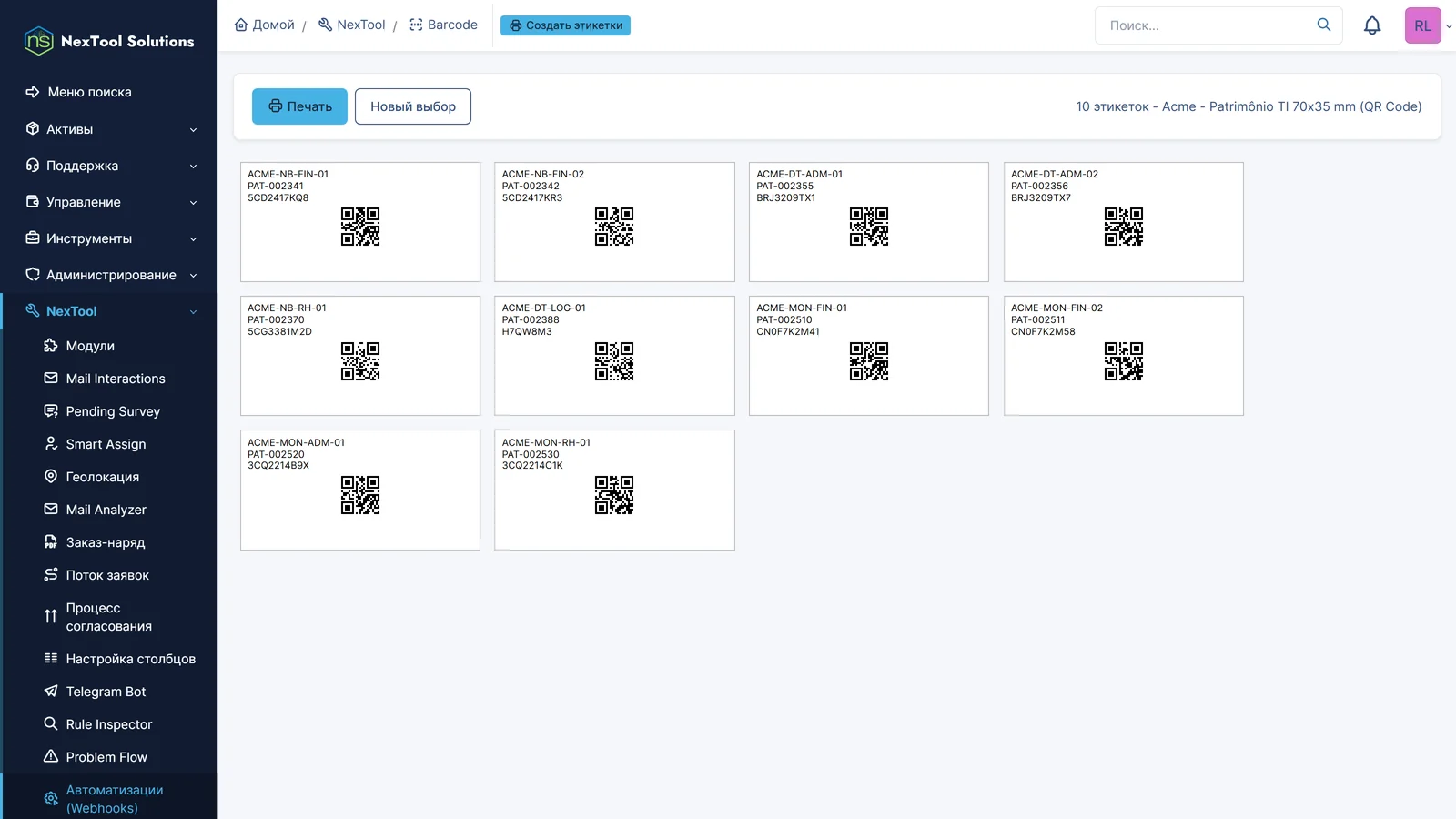The height and width of the screenshot is (819, 1456).
Task: Click the Создать этикетки button
Action: coord(565,25)
